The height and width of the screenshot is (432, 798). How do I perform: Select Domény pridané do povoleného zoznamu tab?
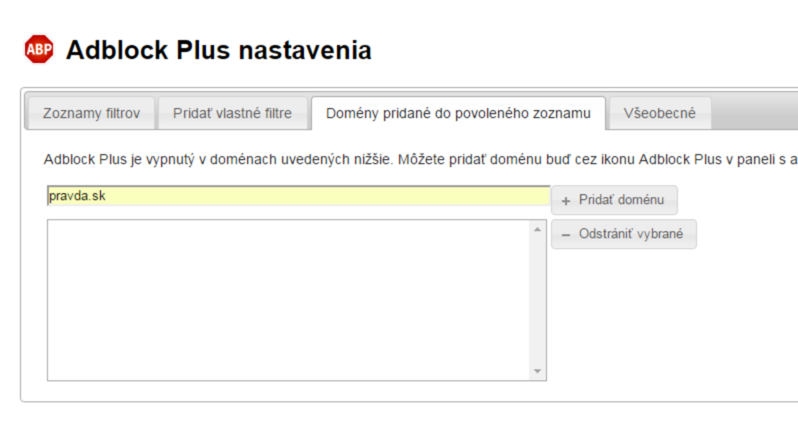[x=458, y=113]
